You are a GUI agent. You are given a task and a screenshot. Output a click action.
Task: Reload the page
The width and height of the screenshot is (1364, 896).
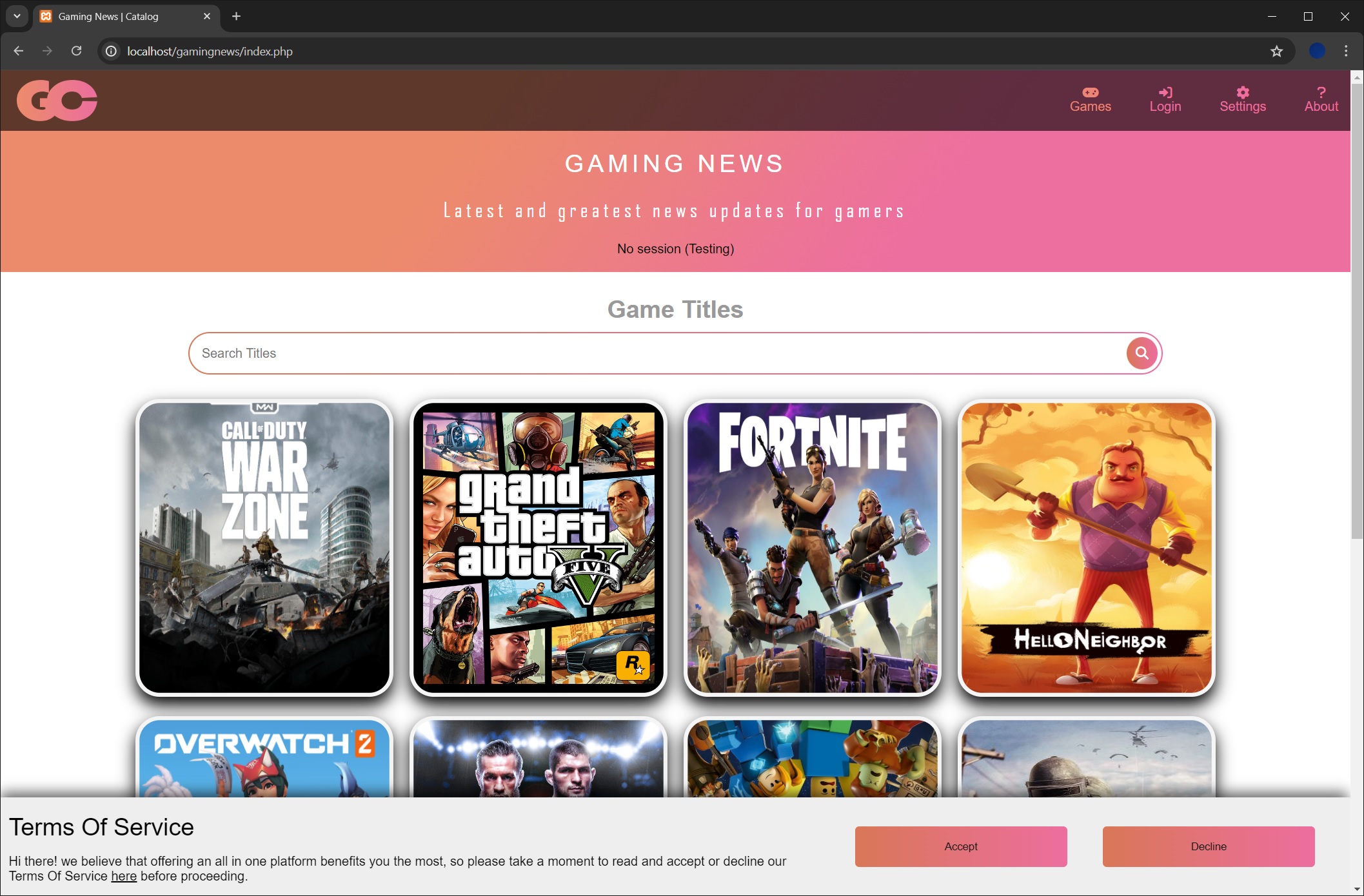pos(76,51)
